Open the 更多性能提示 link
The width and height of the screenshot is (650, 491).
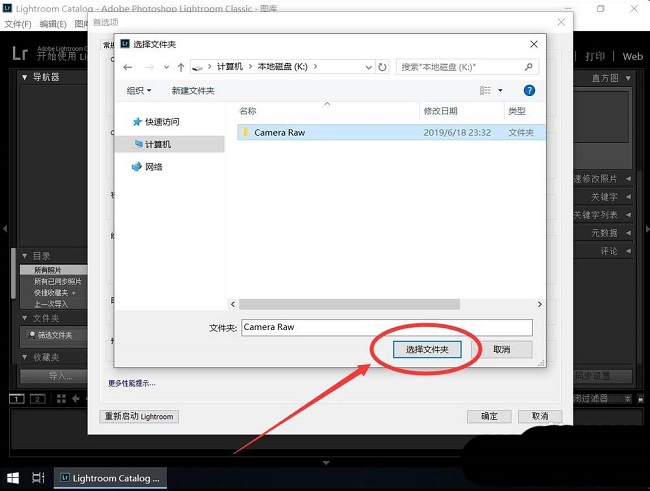pos(132,383)
